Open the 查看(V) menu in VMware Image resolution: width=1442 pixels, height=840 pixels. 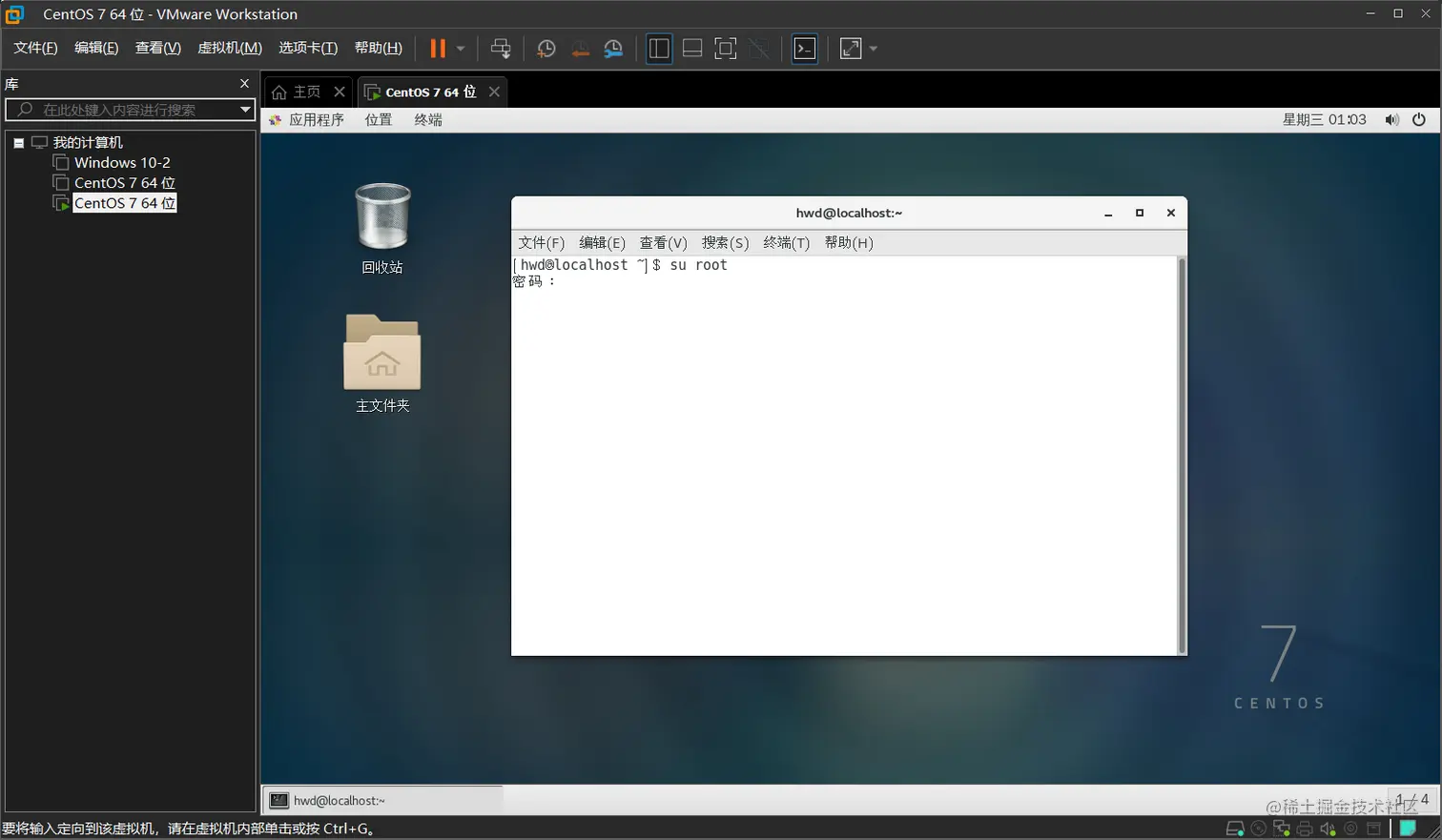158,48
